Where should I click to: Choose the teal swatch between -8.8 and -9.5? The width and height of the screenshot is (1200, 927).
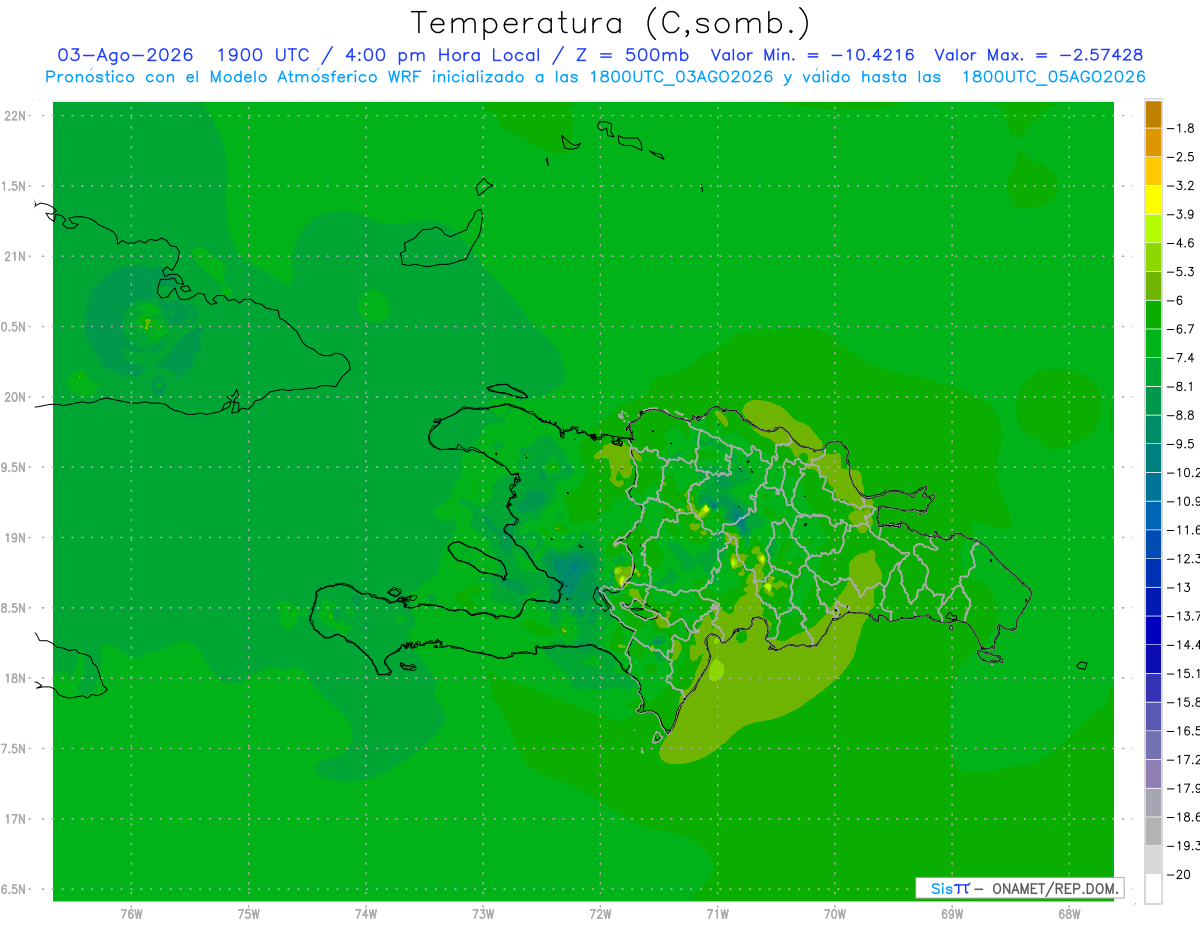coord(1153,429)
